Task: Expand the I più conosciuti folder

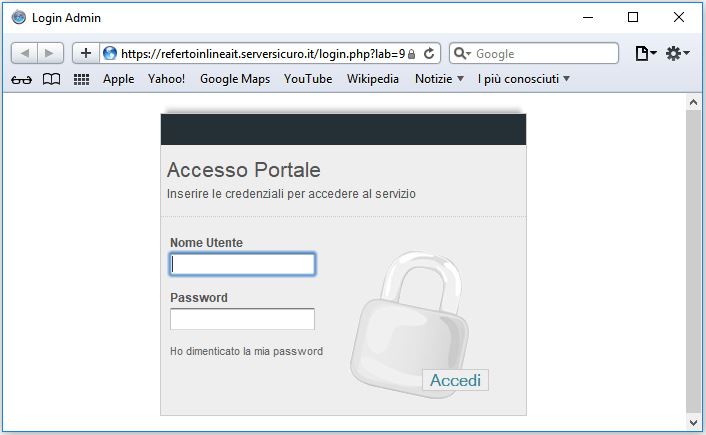Action: click(x=524, y=79)
